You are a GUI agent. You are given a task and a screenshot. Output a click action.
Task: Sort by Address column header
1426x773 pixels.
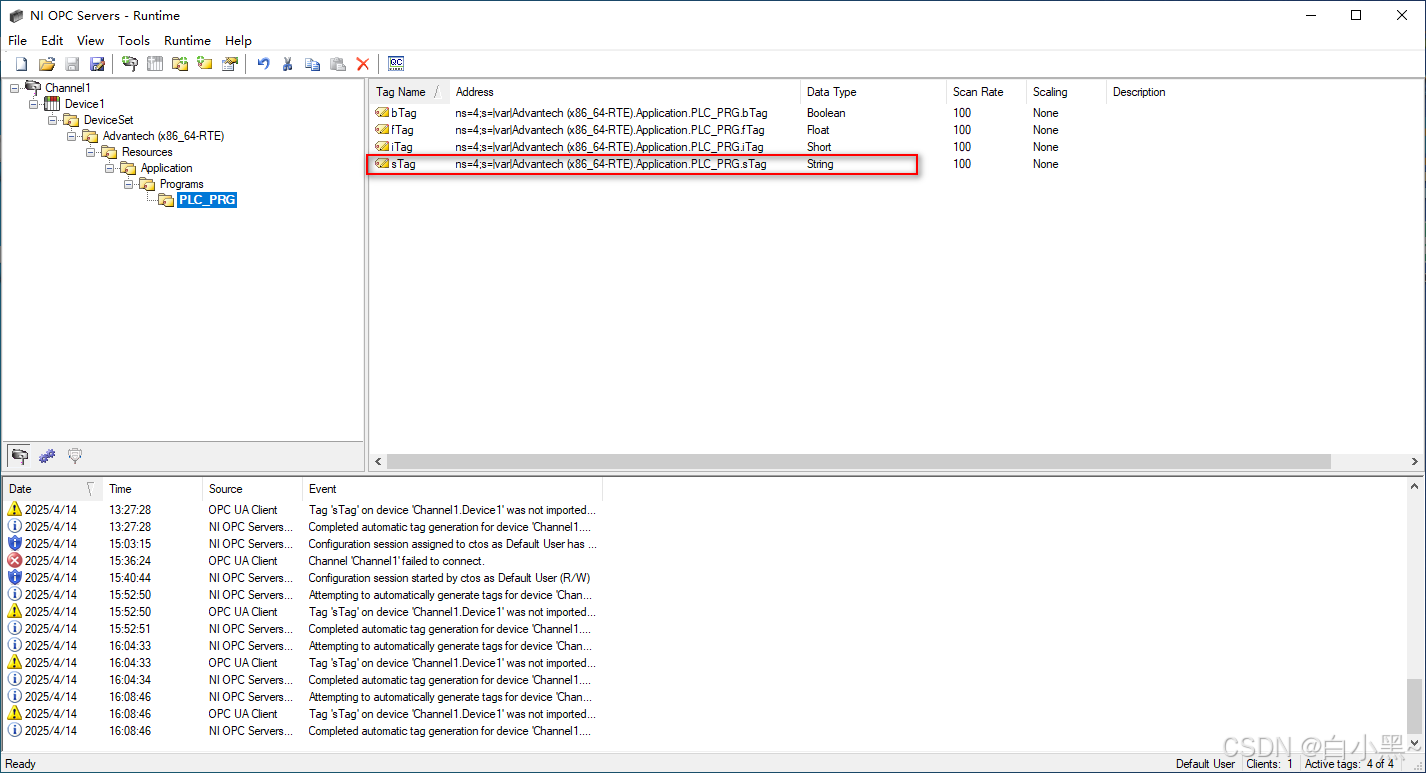625,92
